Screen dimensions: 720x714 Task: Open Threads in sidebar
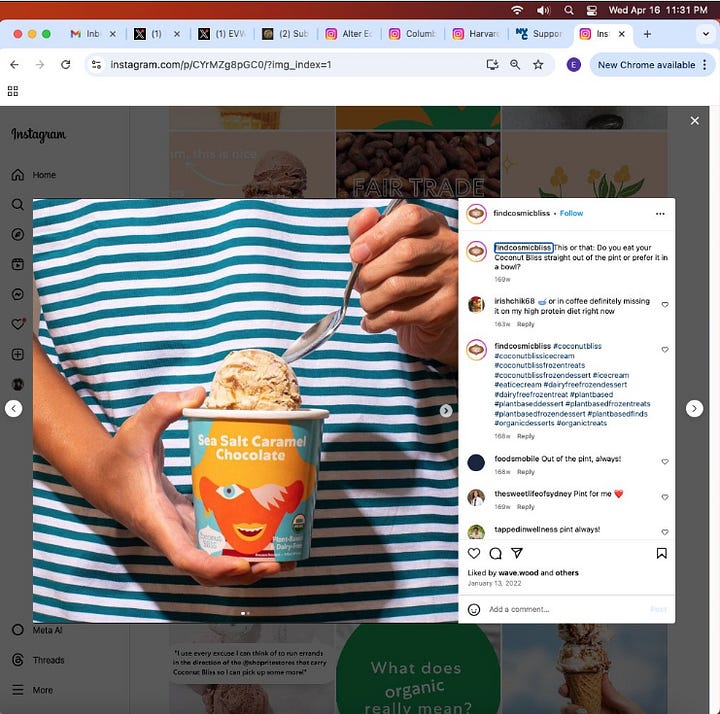(38, 660)
